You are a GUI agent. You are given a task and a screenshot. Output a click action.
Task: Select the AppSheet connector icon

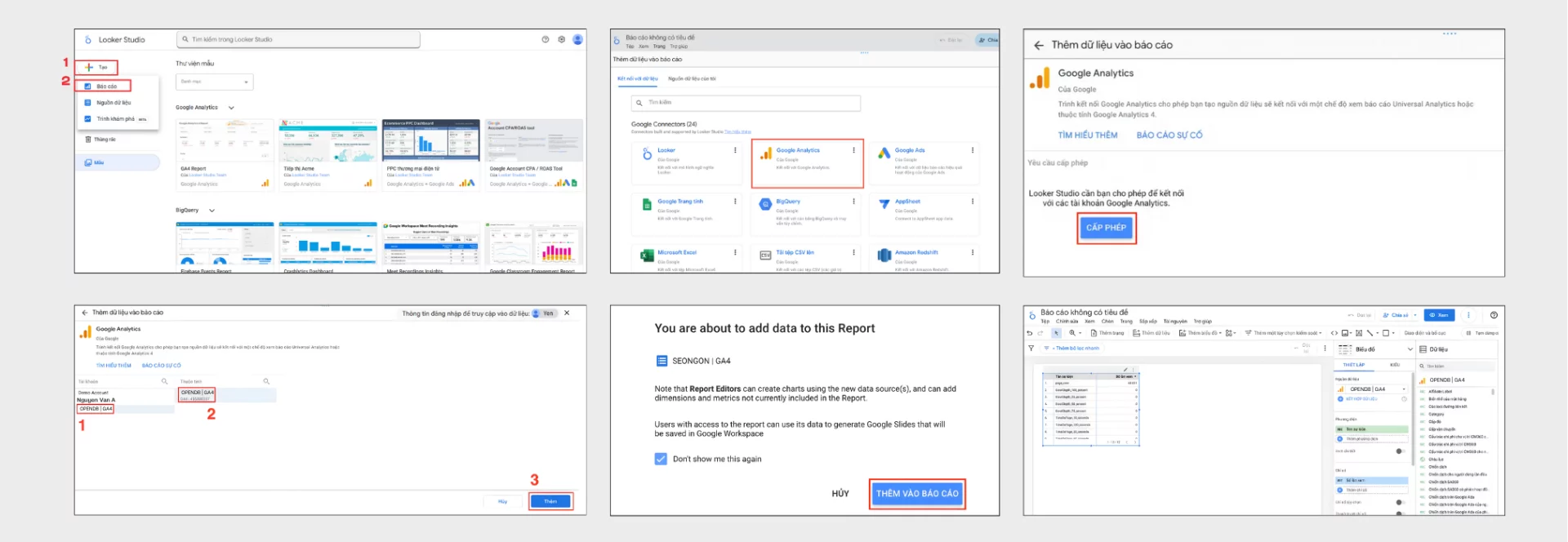click(x=884, y=204)
